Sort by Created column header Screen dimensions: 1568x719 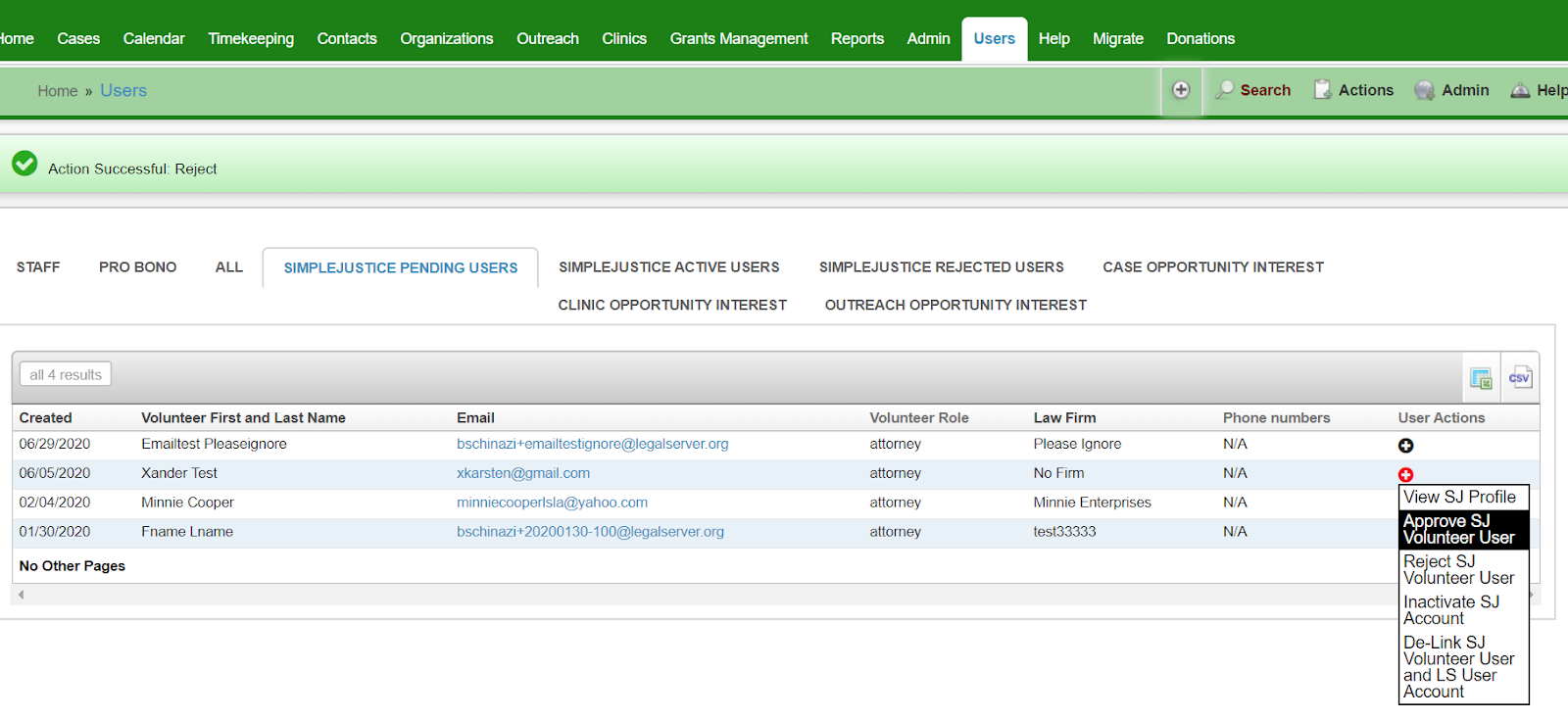[x=46, y=417]
